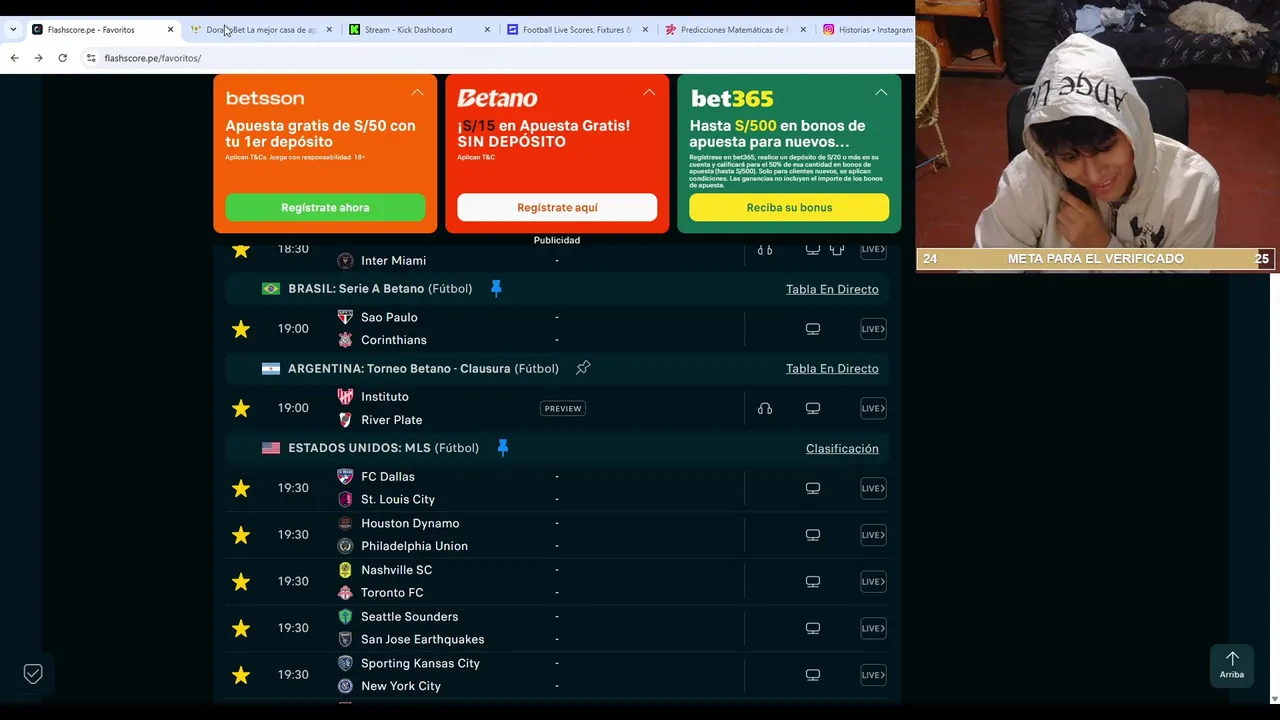Click the United States flag icon
The image size is (1280, 720).
271,448
